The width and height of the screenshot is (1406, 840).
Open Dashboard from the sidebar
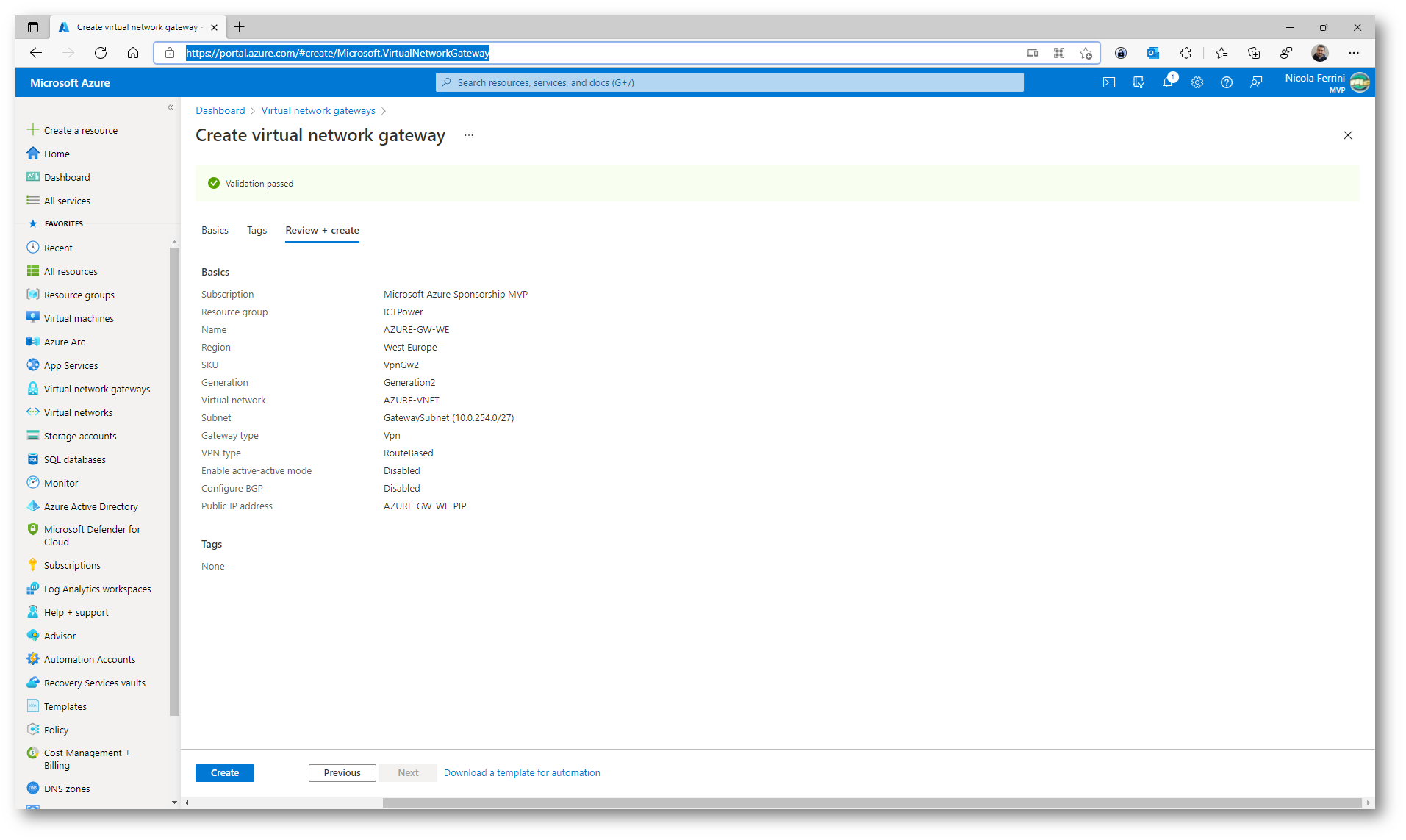point(67,177)
